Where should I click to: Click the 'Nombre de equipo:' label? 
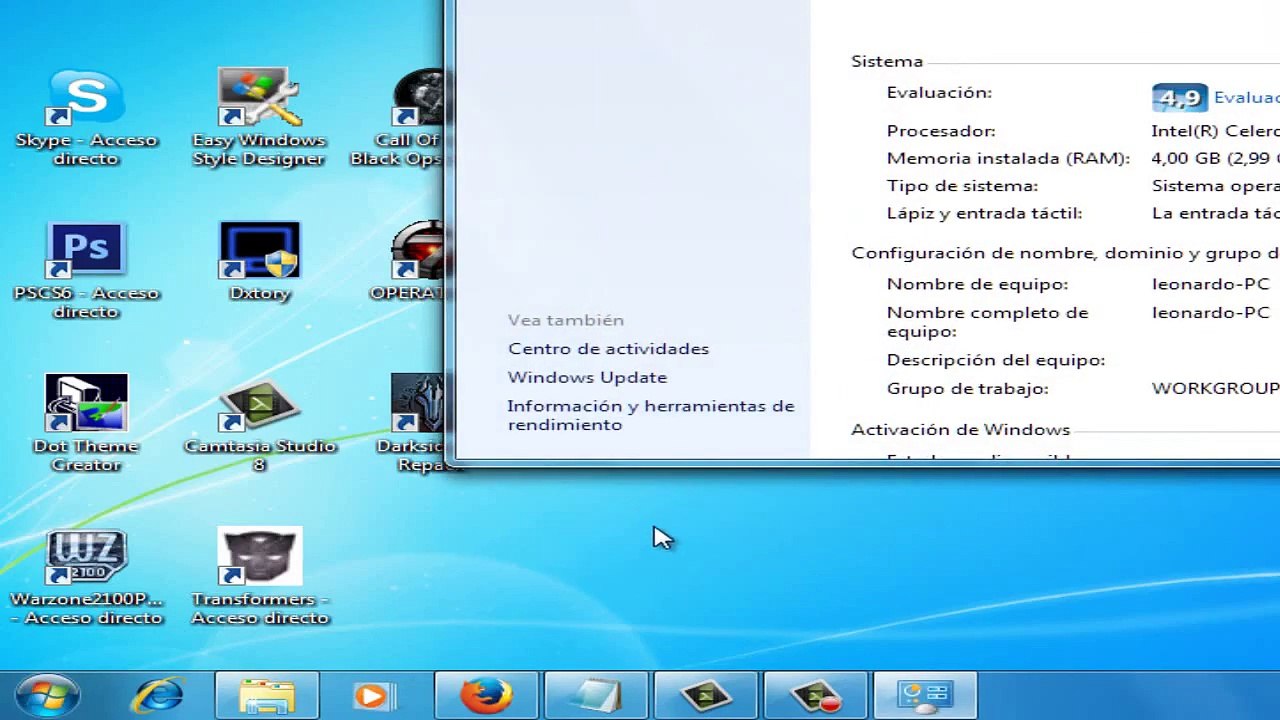977,284
